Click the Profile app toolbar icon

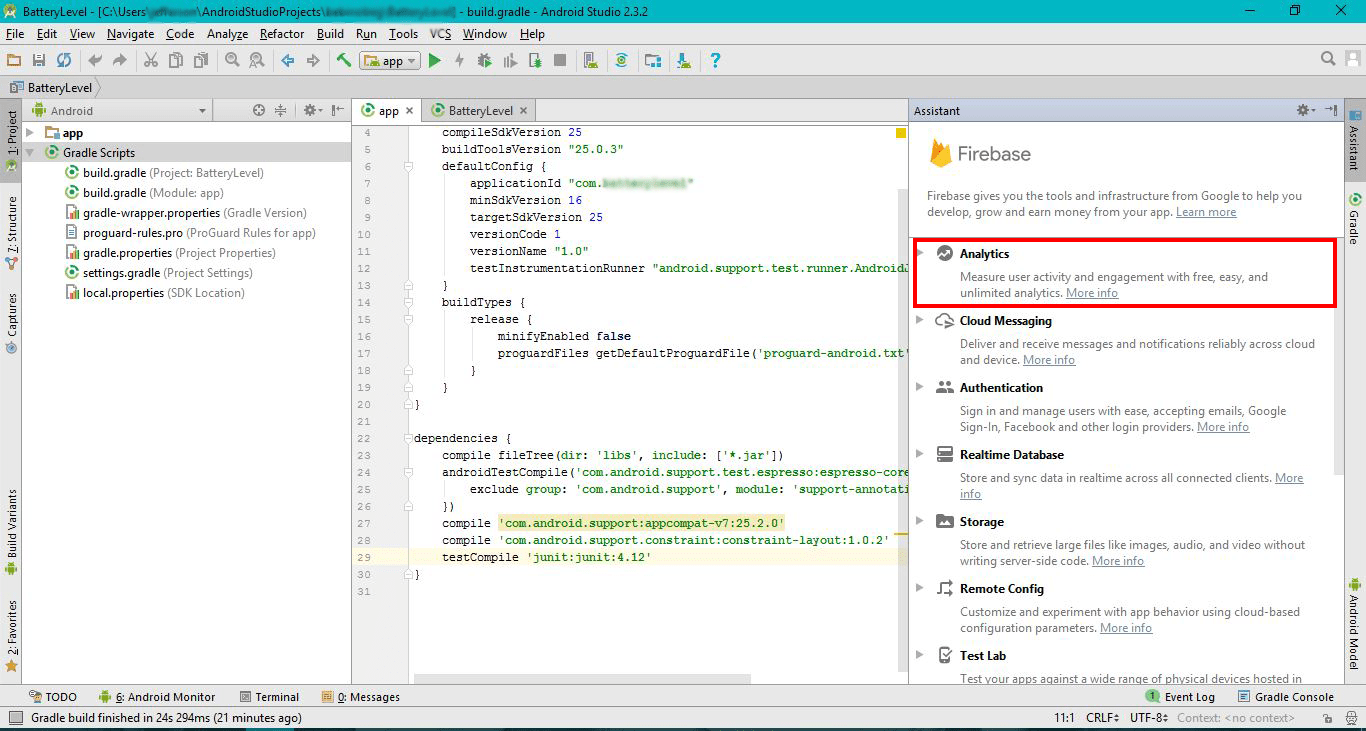tap(510, 61)
